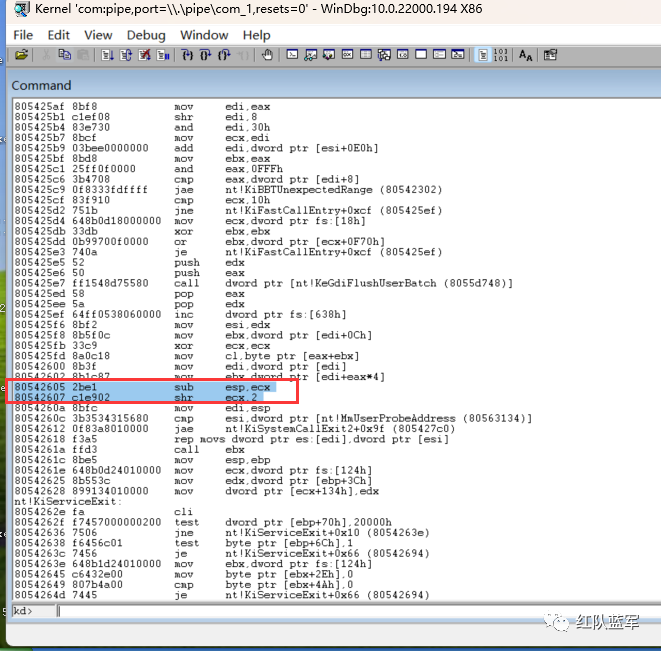
Task: Open Processes and Threads toolbar icon
Action: (439, 54)
